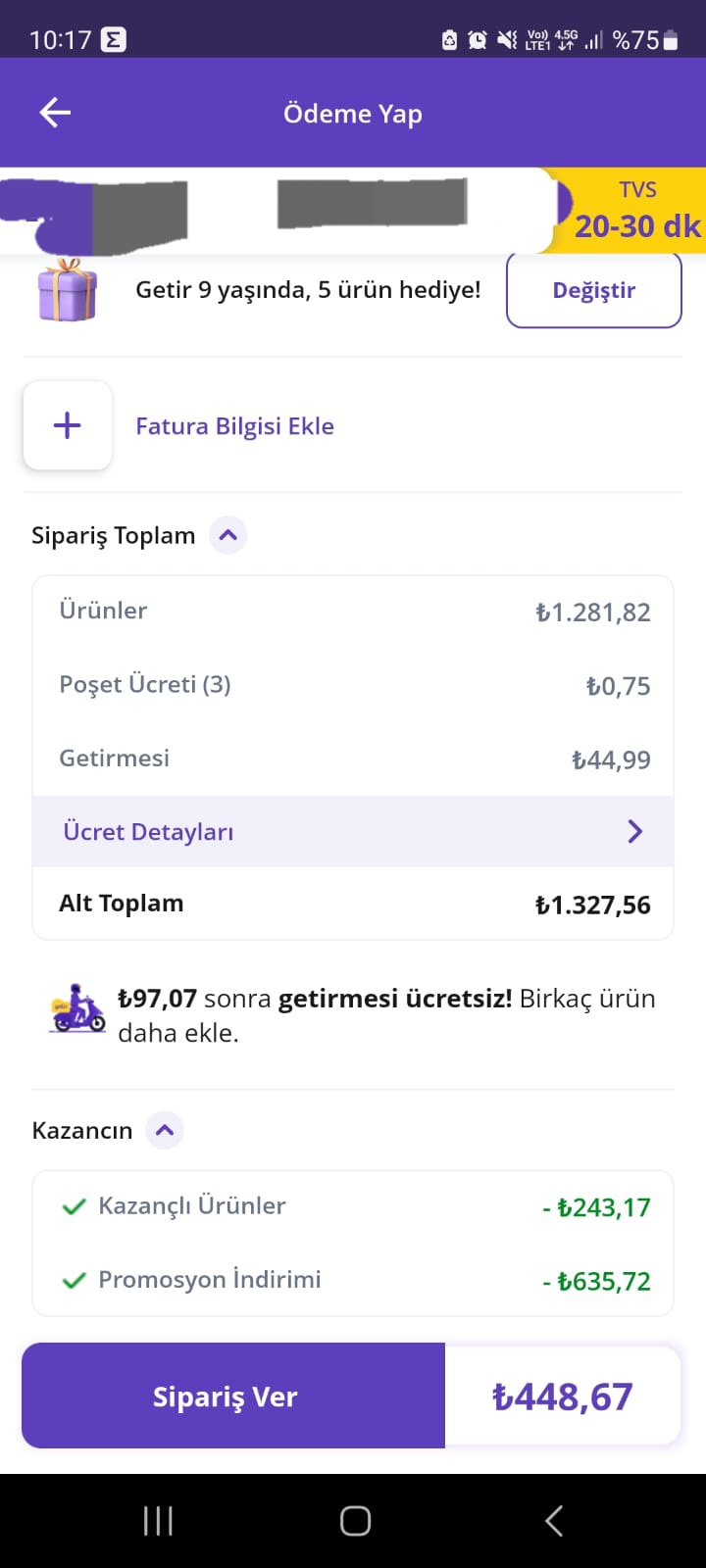Open the Ücret Detayları row
Image resolution: width=706 pixels, height=1568 pixels.
click(353, 831)
